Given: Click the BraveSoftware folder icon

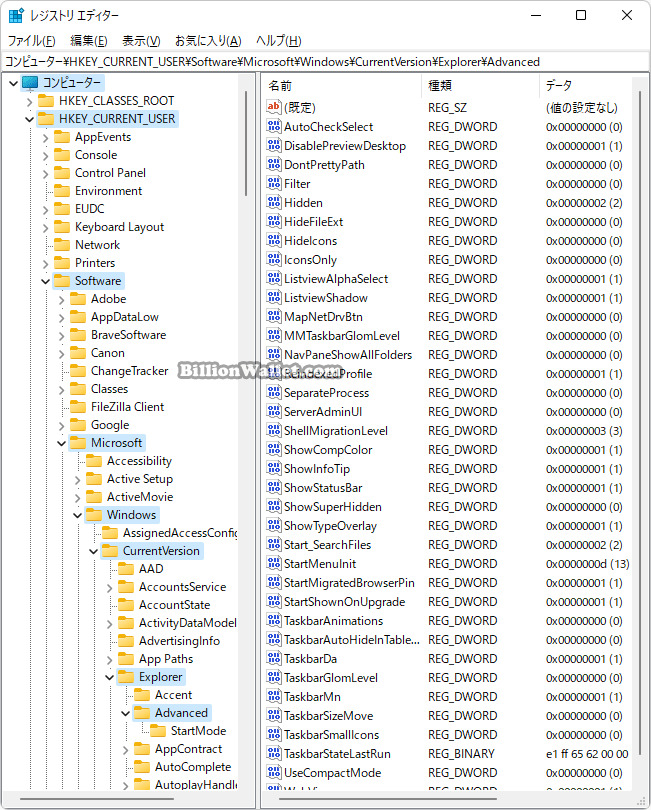Looking at the screenshot, I should 78,335.
